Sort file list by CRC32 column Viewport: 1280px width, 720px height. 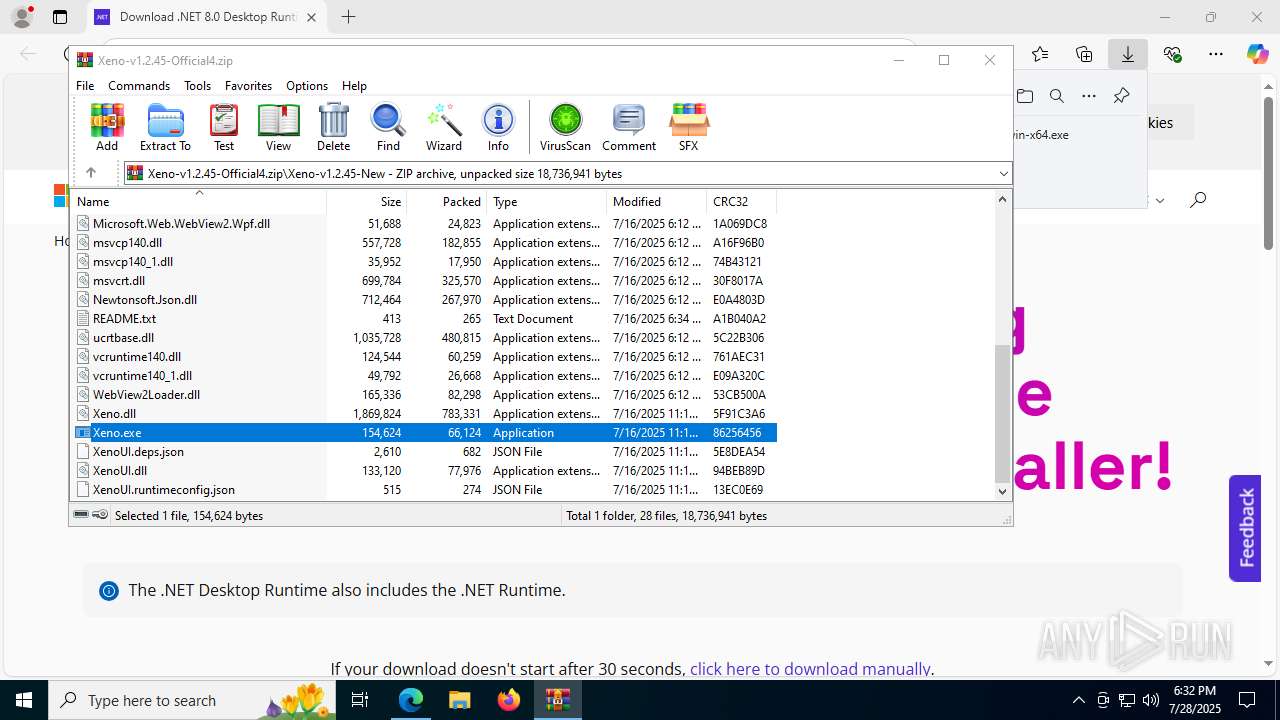click(x=741, y=201)
